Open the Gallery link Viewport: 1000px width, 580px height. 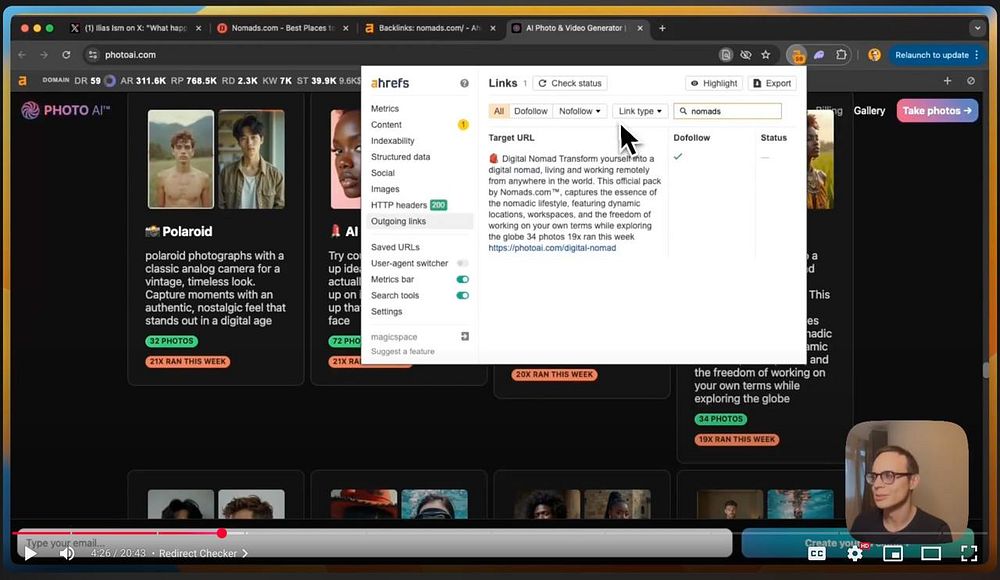click(869, 110)
